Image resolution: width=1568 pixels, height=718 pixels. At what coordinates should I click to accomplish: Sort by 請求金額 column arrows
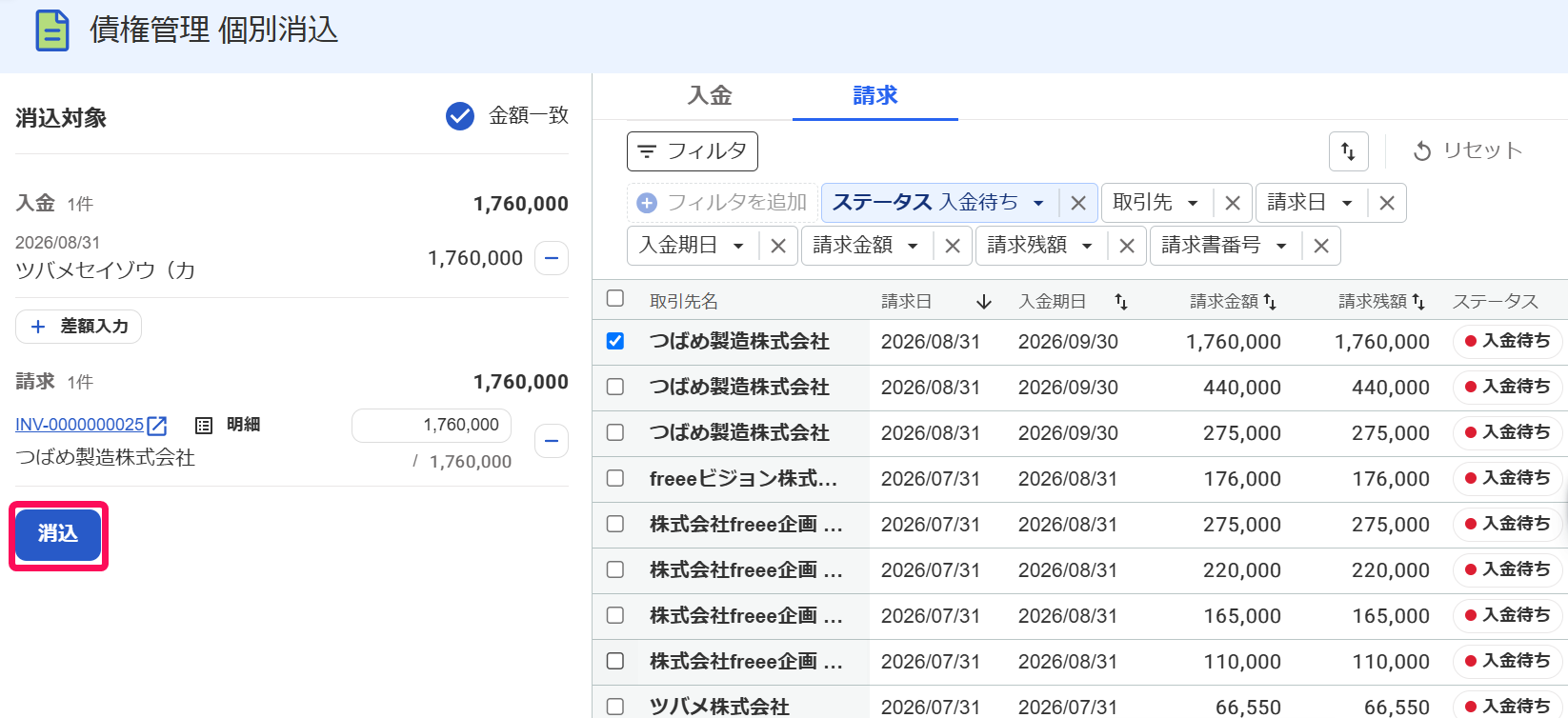(1270, 302)
